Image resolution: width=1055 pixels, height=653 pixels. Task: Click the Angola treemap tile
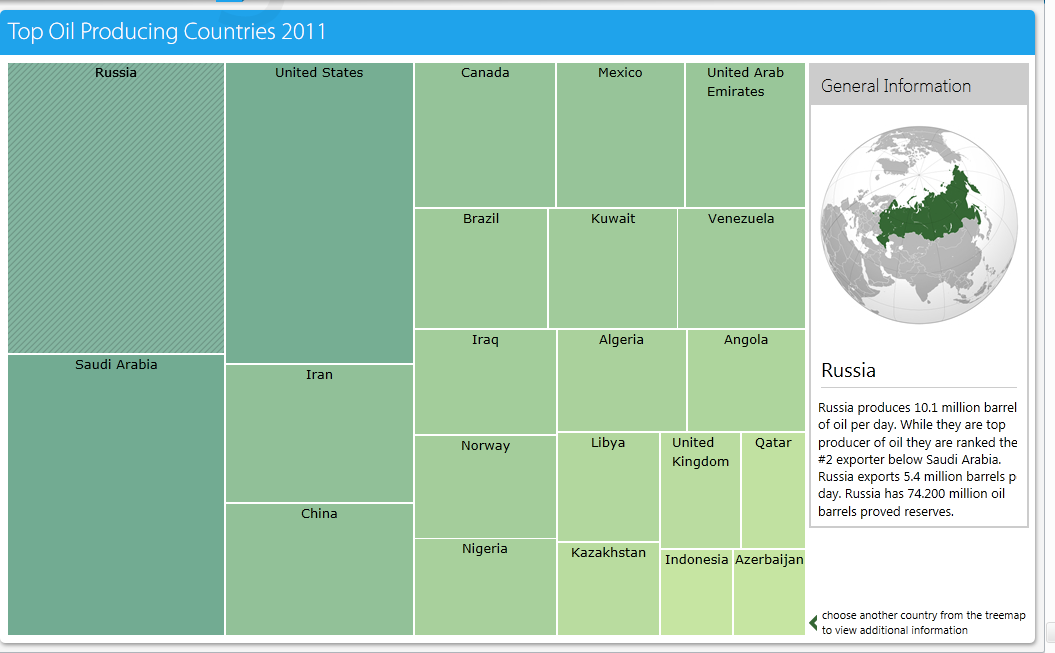(746, 381)
